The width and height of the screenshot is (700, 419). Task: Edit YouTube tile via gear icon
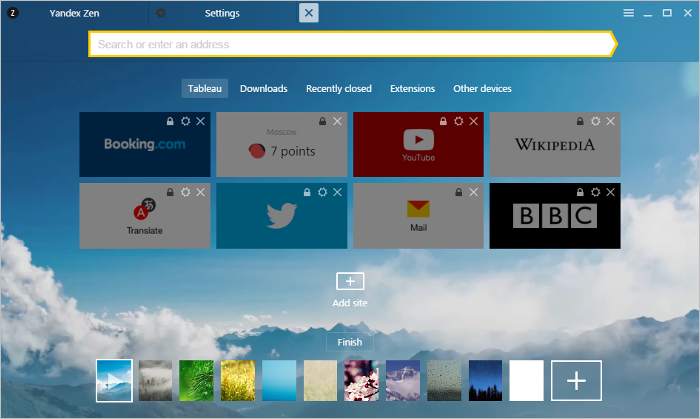coord(458,121)
